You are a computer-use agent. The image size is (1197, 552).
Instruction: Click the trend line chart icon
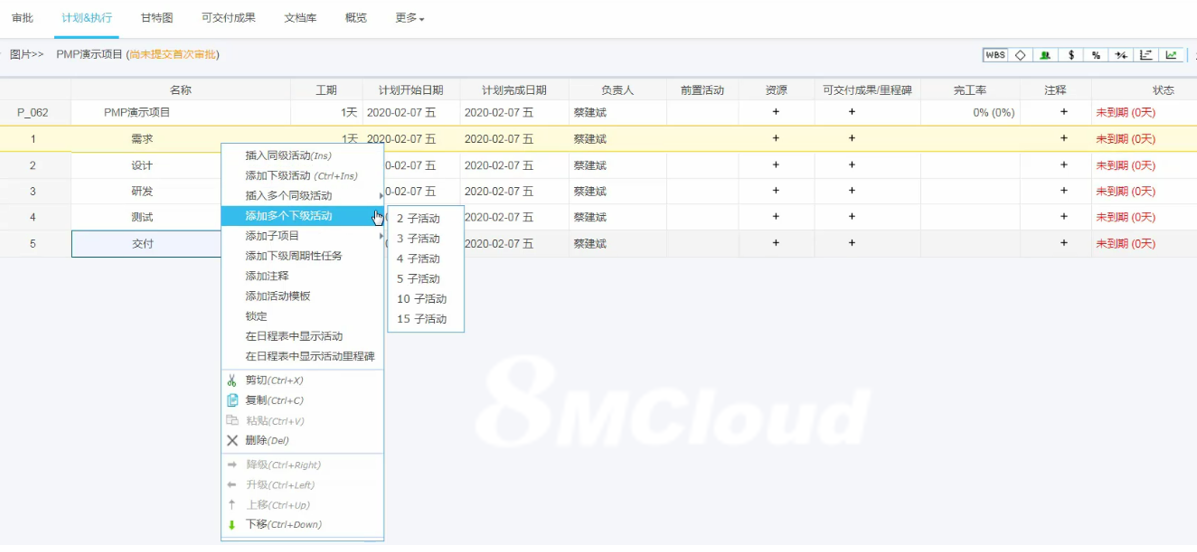(x=1171, y=55)
